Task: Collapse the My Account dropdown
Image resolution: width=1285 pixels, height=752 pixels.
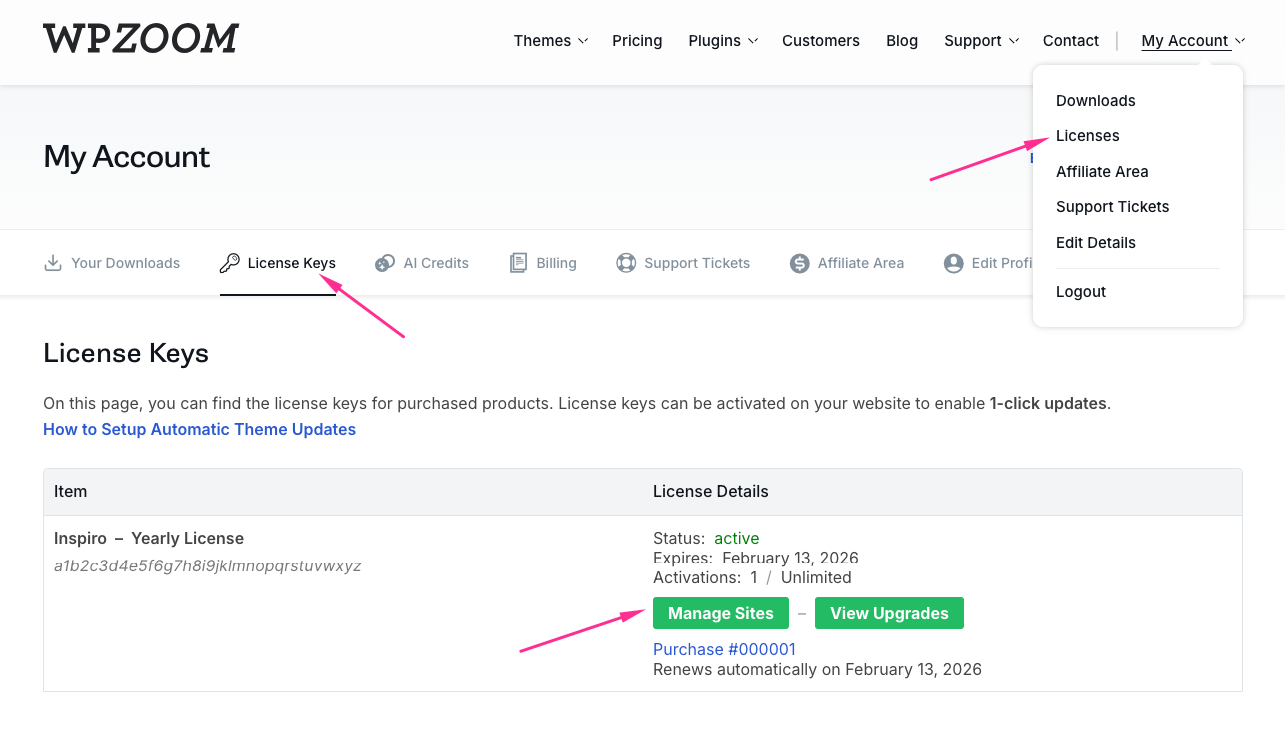Action: [1192, 41]
